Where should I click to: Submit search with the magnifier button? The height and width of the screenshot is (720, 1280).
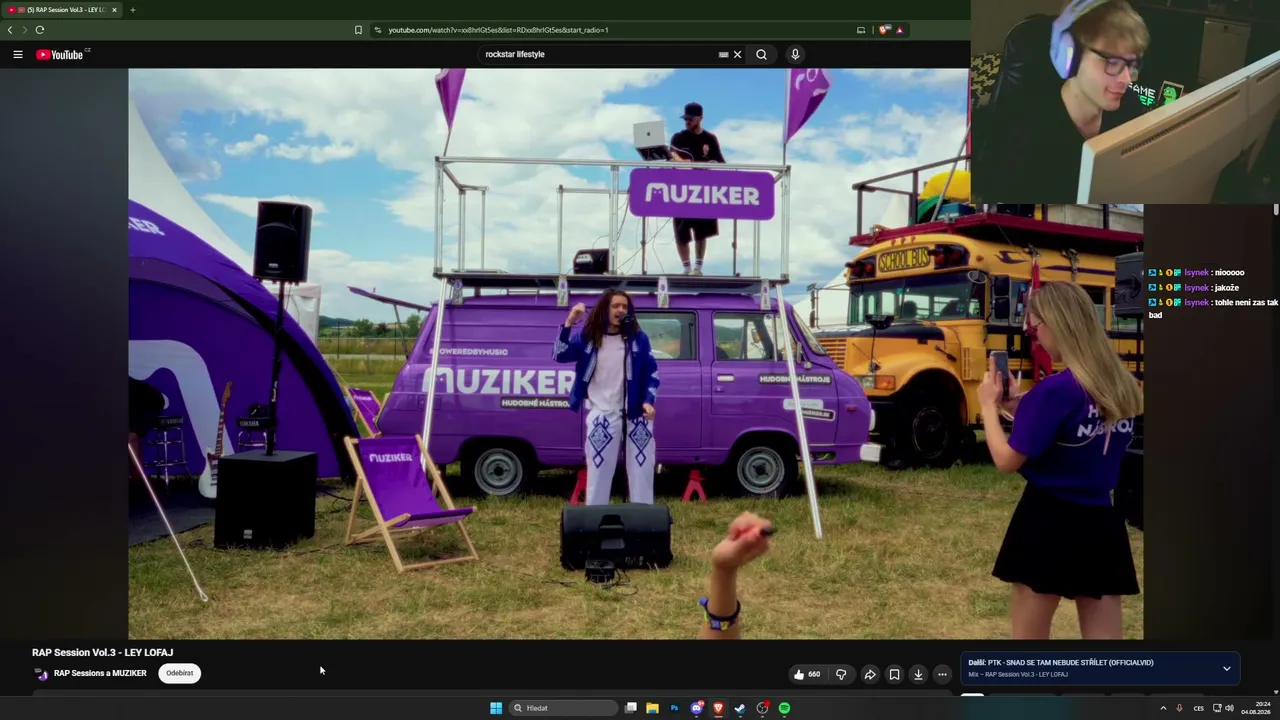coord(761,54)
